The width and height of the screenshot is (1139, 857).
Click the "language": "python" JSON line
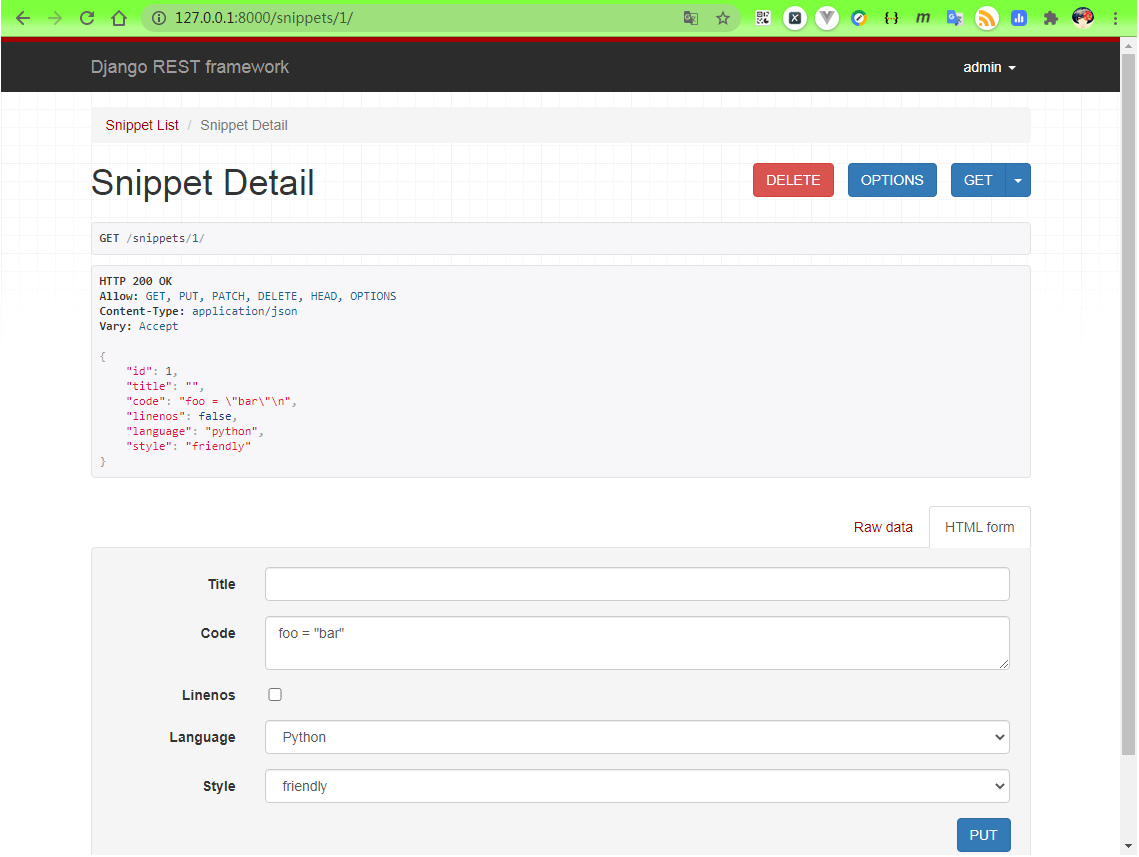[x=195, y=431]
